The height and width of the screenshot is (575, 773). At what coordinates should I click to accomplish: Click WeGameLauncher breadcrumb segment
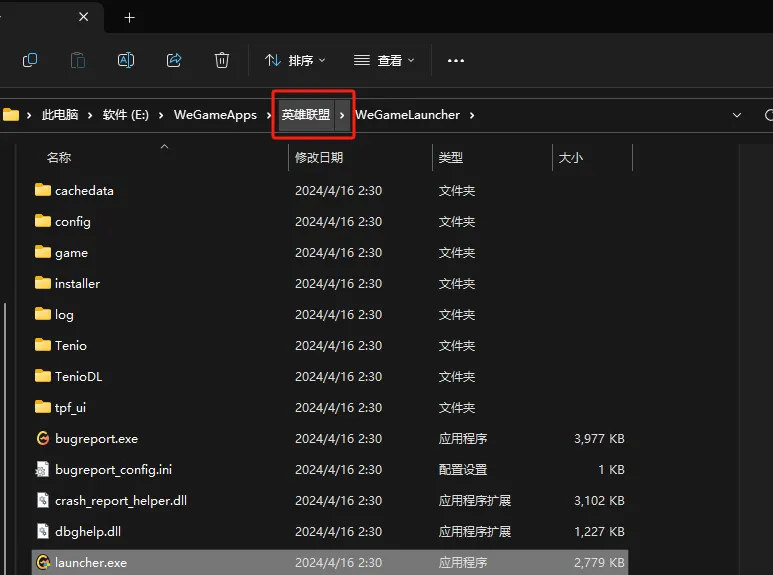point(408,115)
